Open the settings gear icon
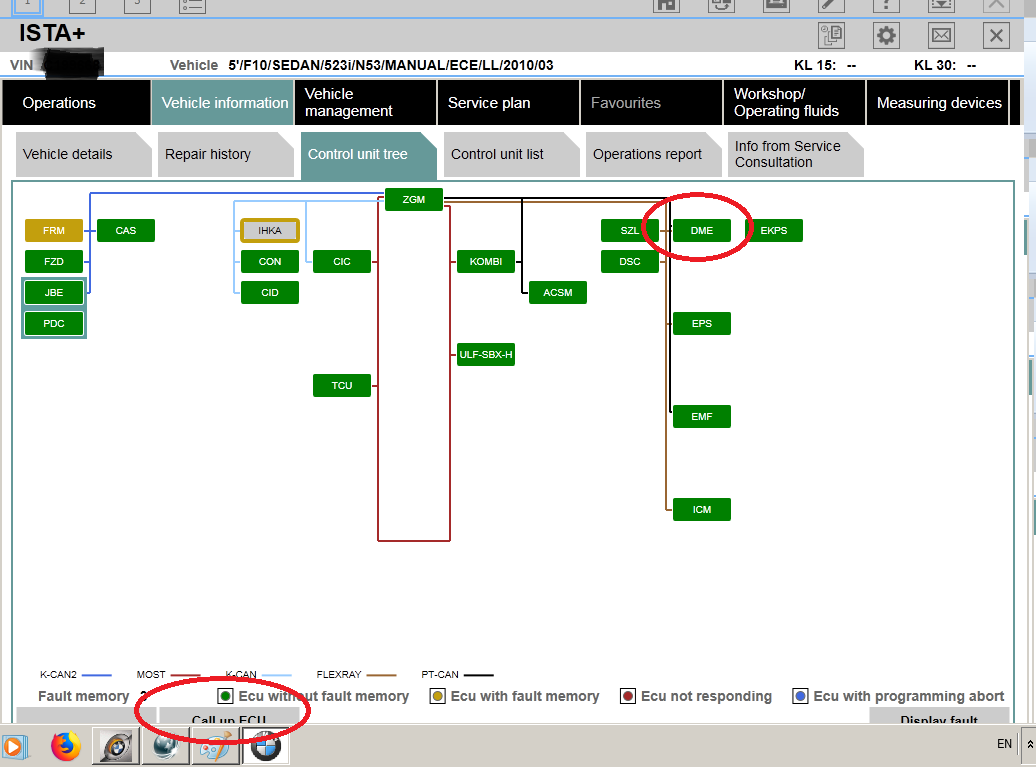The width and height of the screenshot is (1036, 767). pyautogui.click(x=886, y=36)
